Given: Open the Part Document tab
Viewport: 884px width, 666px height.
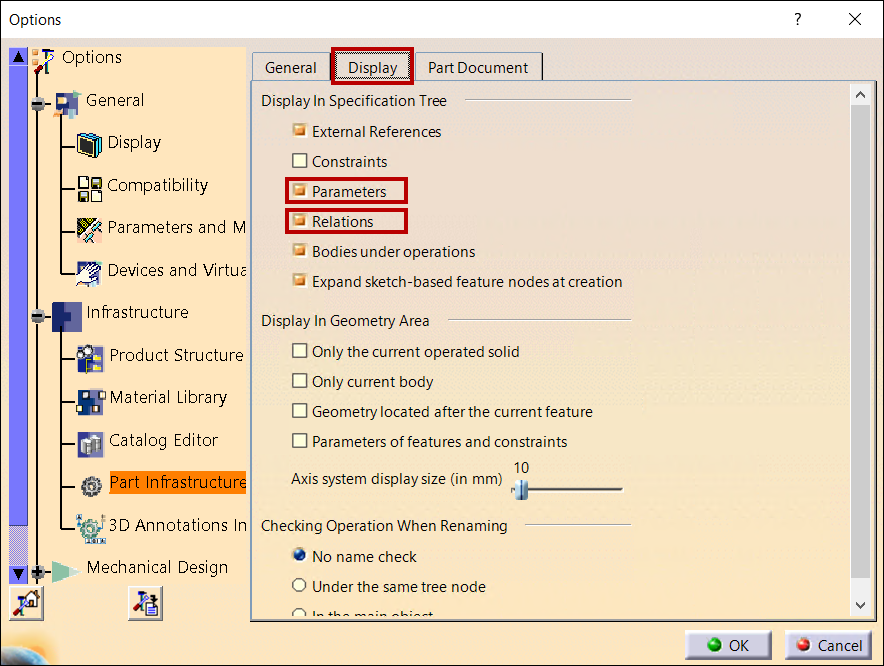Looking at the screenshot, I should (x=478, y=68).
